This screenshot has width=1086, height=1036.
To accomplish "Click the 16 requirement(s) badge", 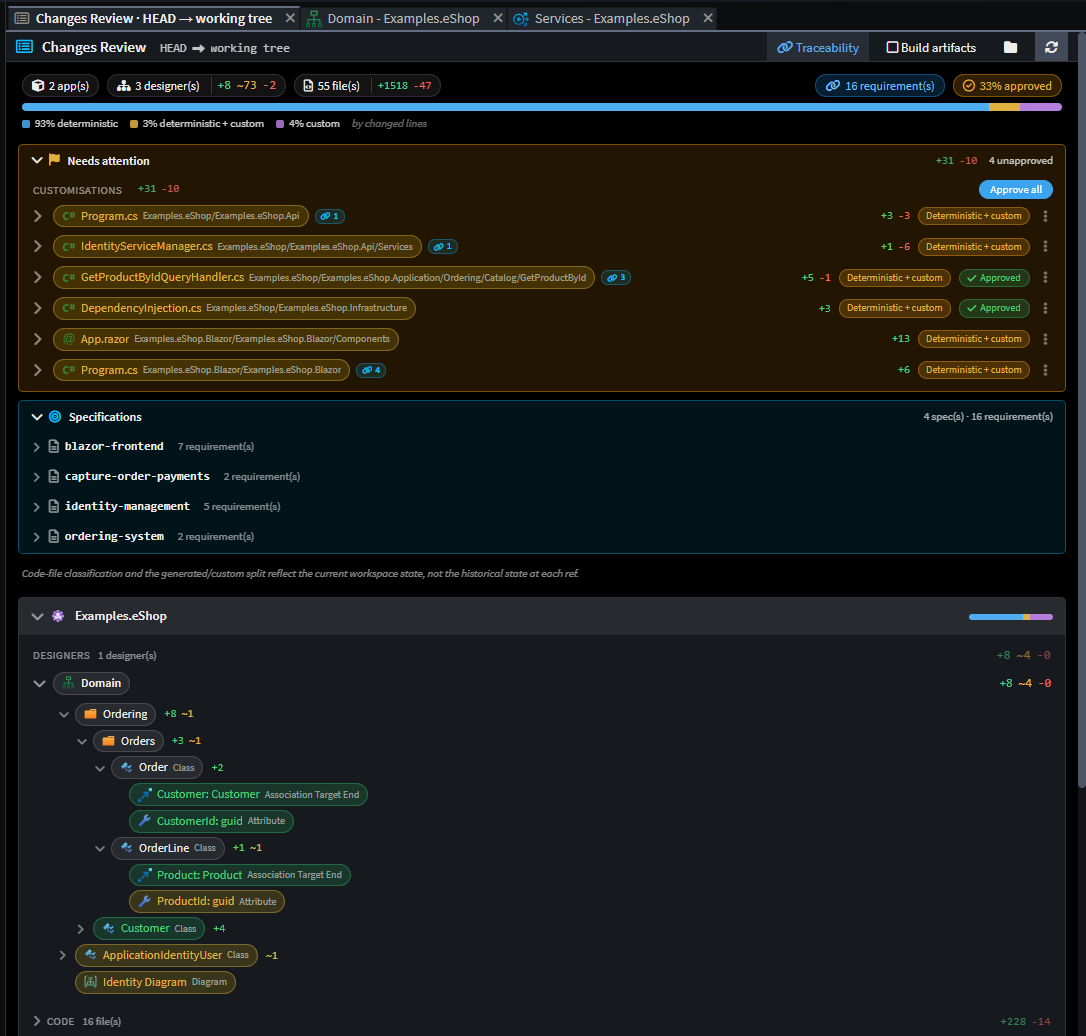I will pyautogui.click(x=880, y=86).
